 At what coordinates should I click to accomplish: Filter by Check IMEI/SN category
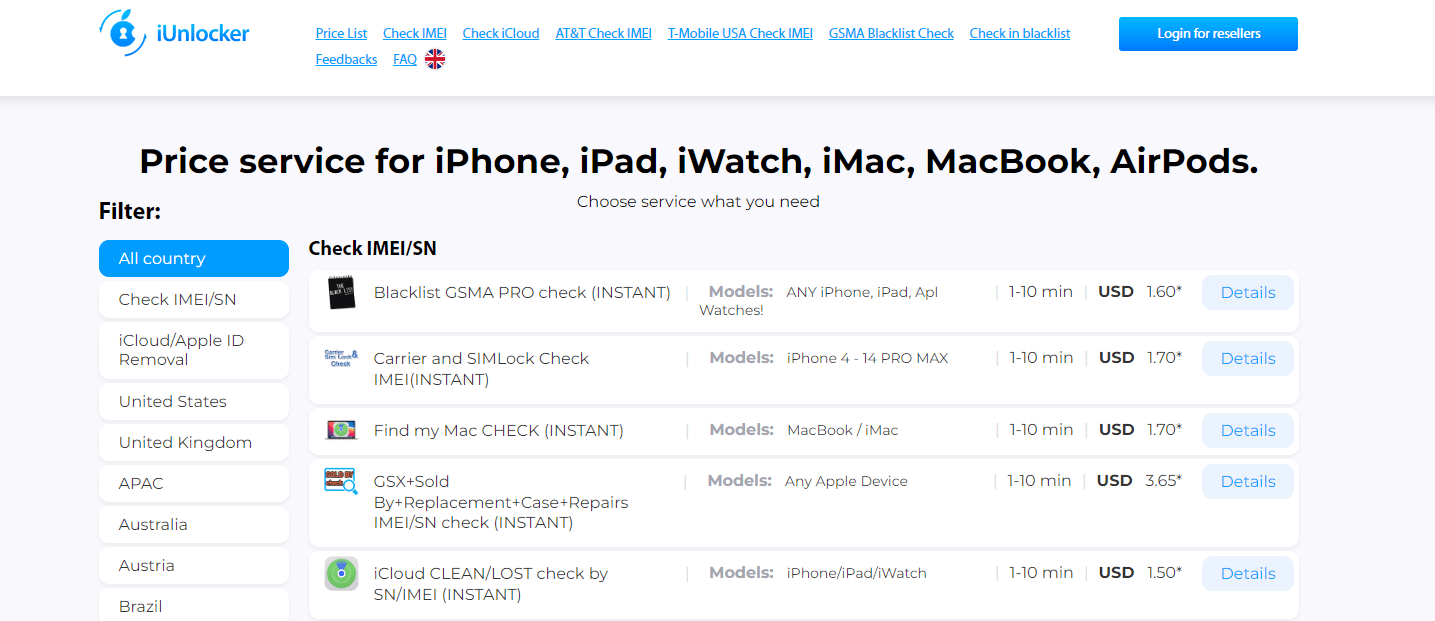coord(193,299)
